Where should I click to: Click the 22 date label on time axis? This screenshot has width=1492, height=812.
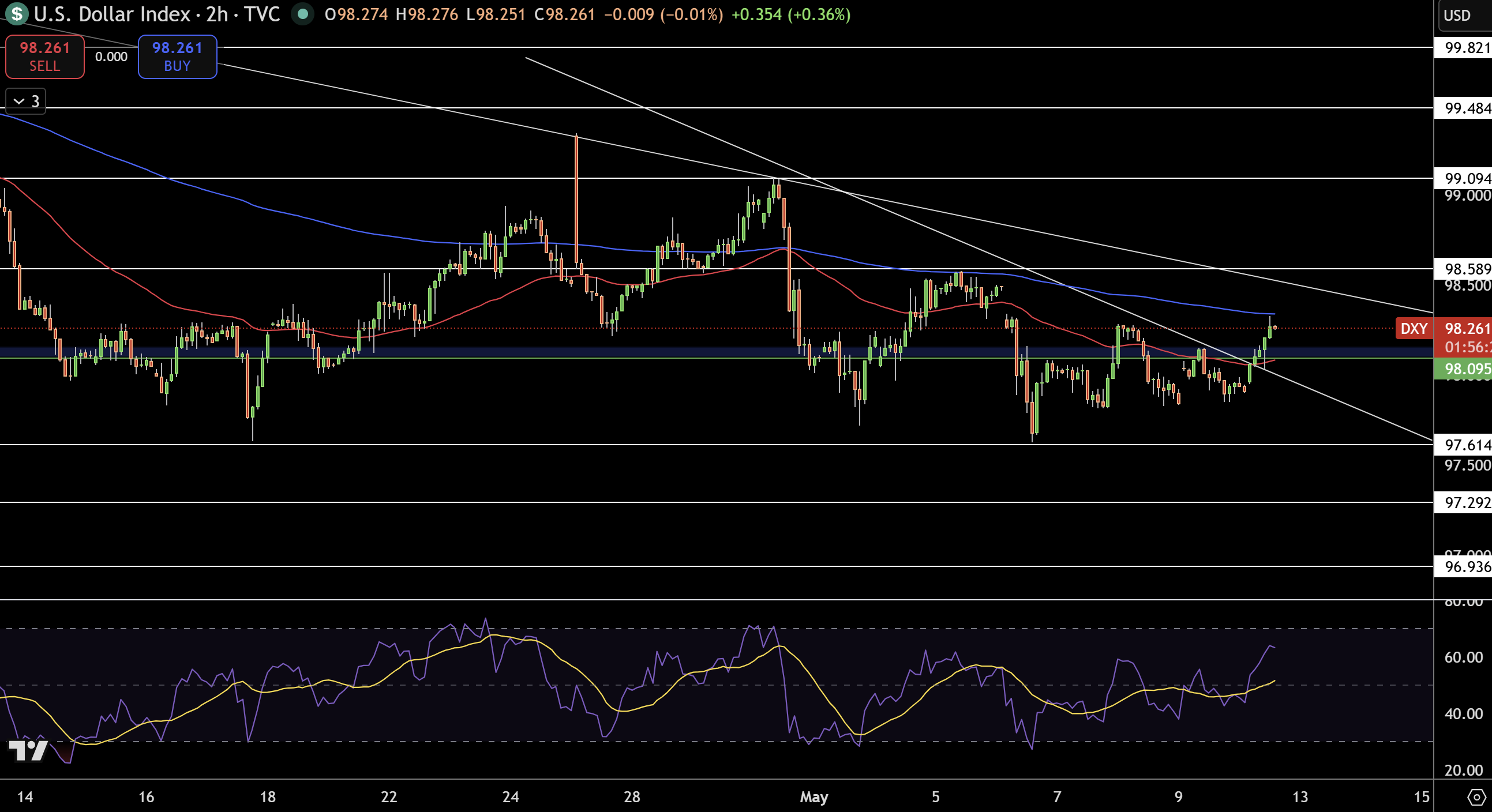point(389,797)
